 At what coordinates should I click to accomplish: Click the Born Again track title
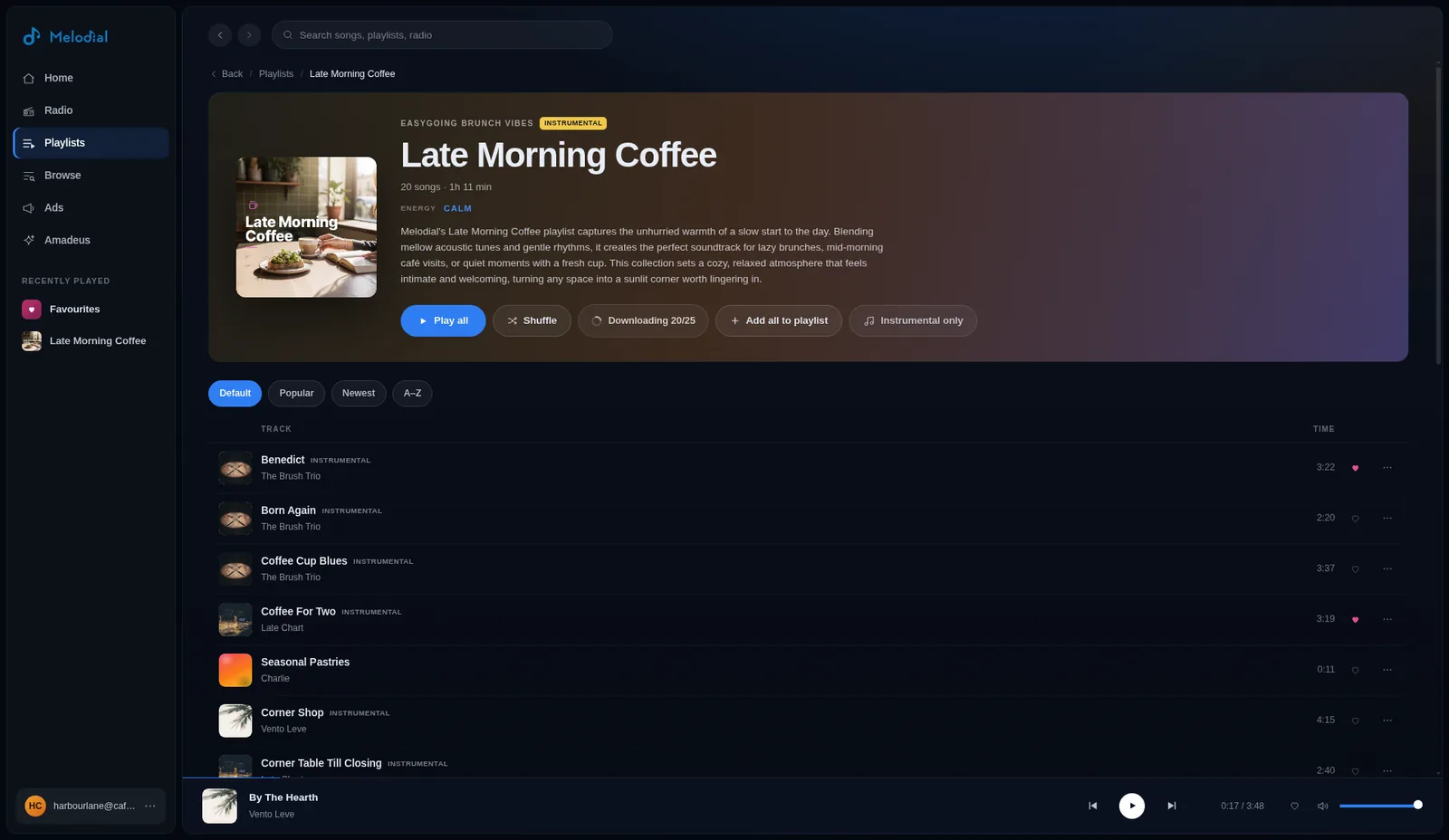288,511
